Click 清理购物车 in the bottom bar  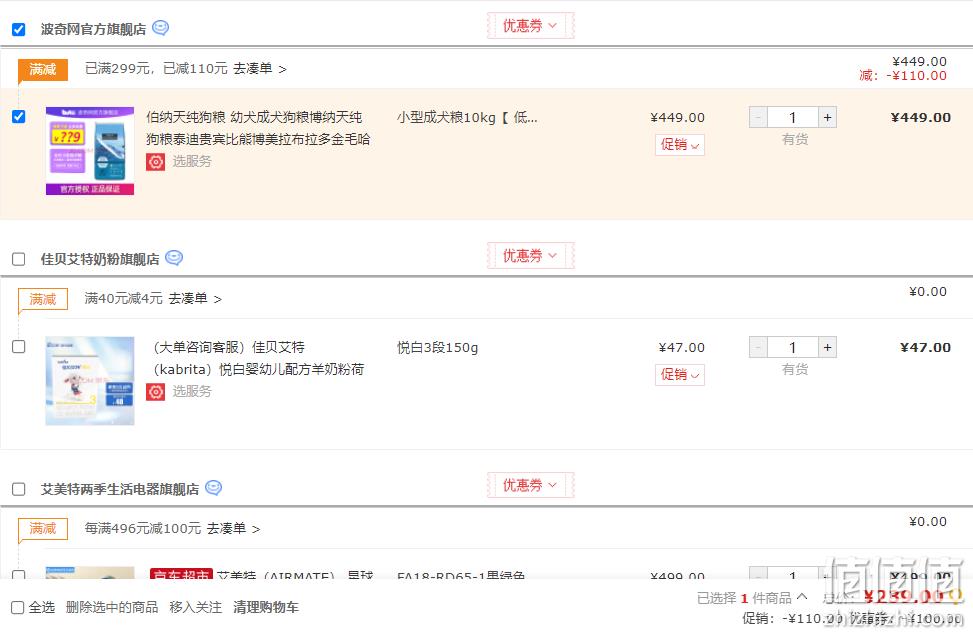pos(266,607)
